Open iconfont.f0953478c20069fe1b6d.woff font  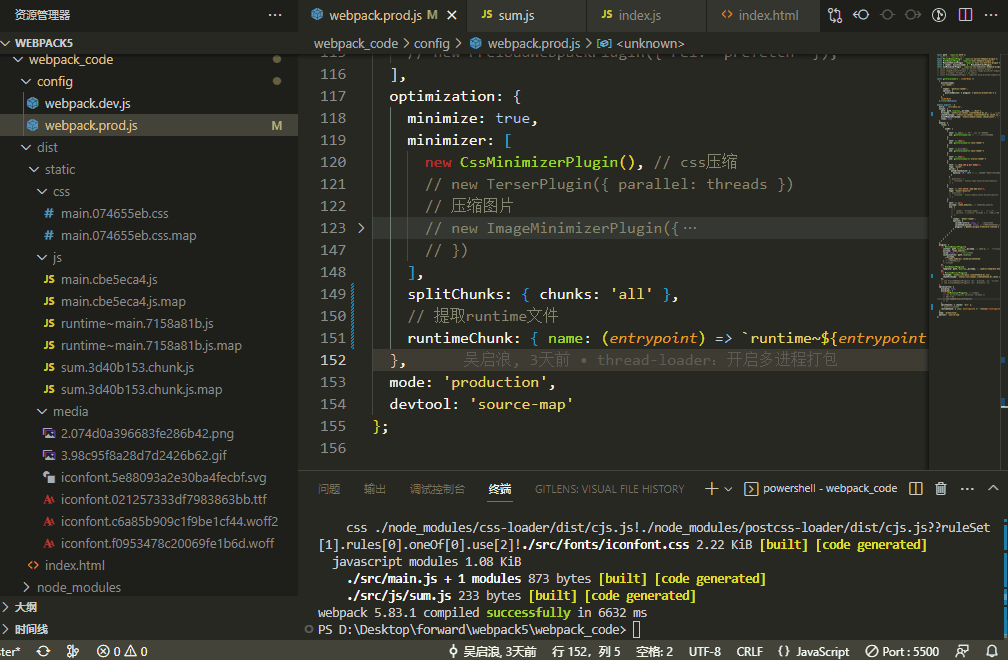(148, 544)
